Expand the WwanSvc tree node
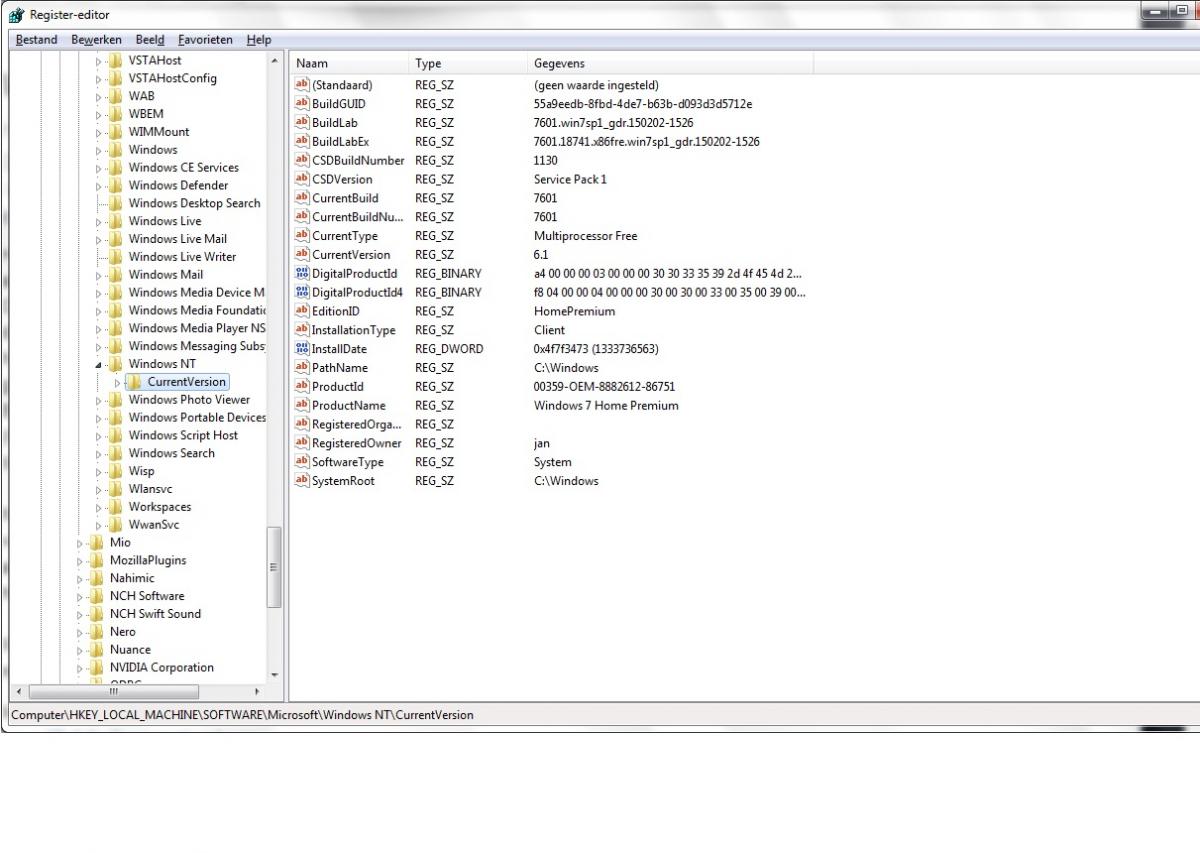The image size is (1200, 853). (x=99, y=525)
